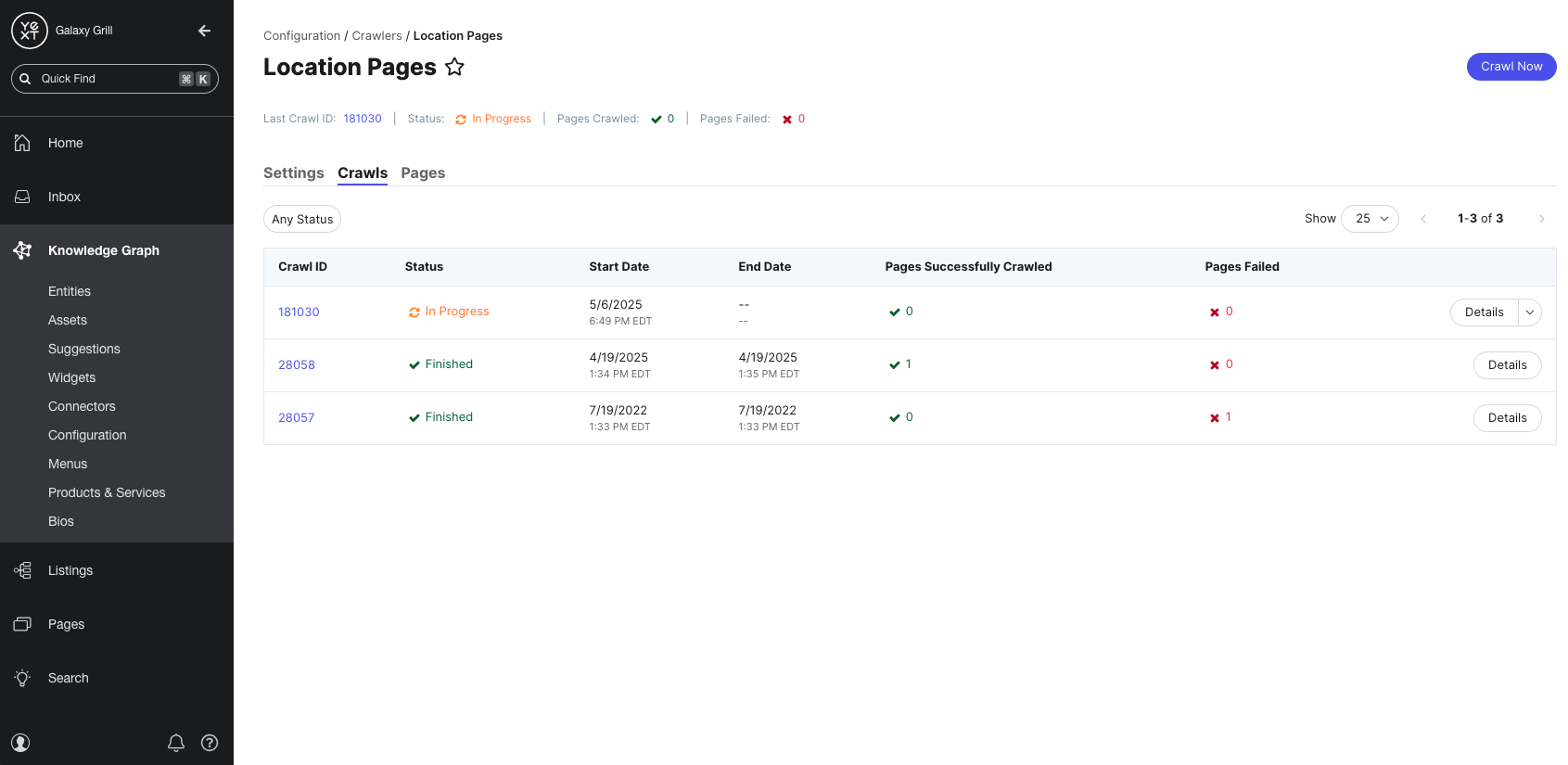Select Configuration under Knowledge Graph

click(87, 435)
